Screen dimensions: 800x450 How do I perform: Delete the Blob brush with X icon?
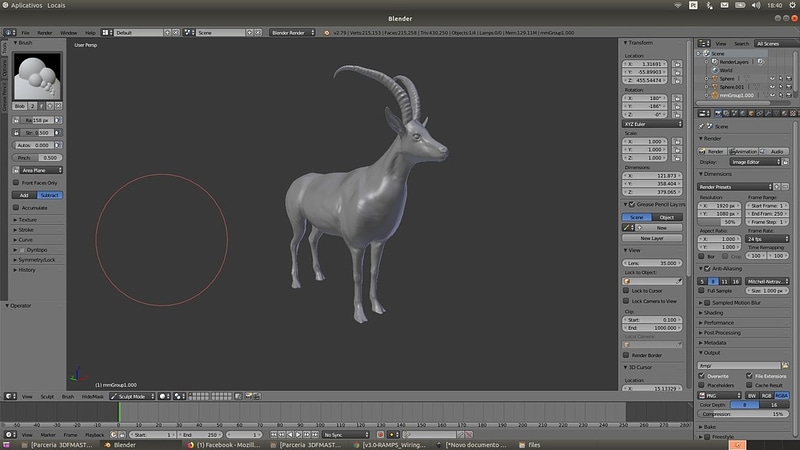click(x=58, y=106)
